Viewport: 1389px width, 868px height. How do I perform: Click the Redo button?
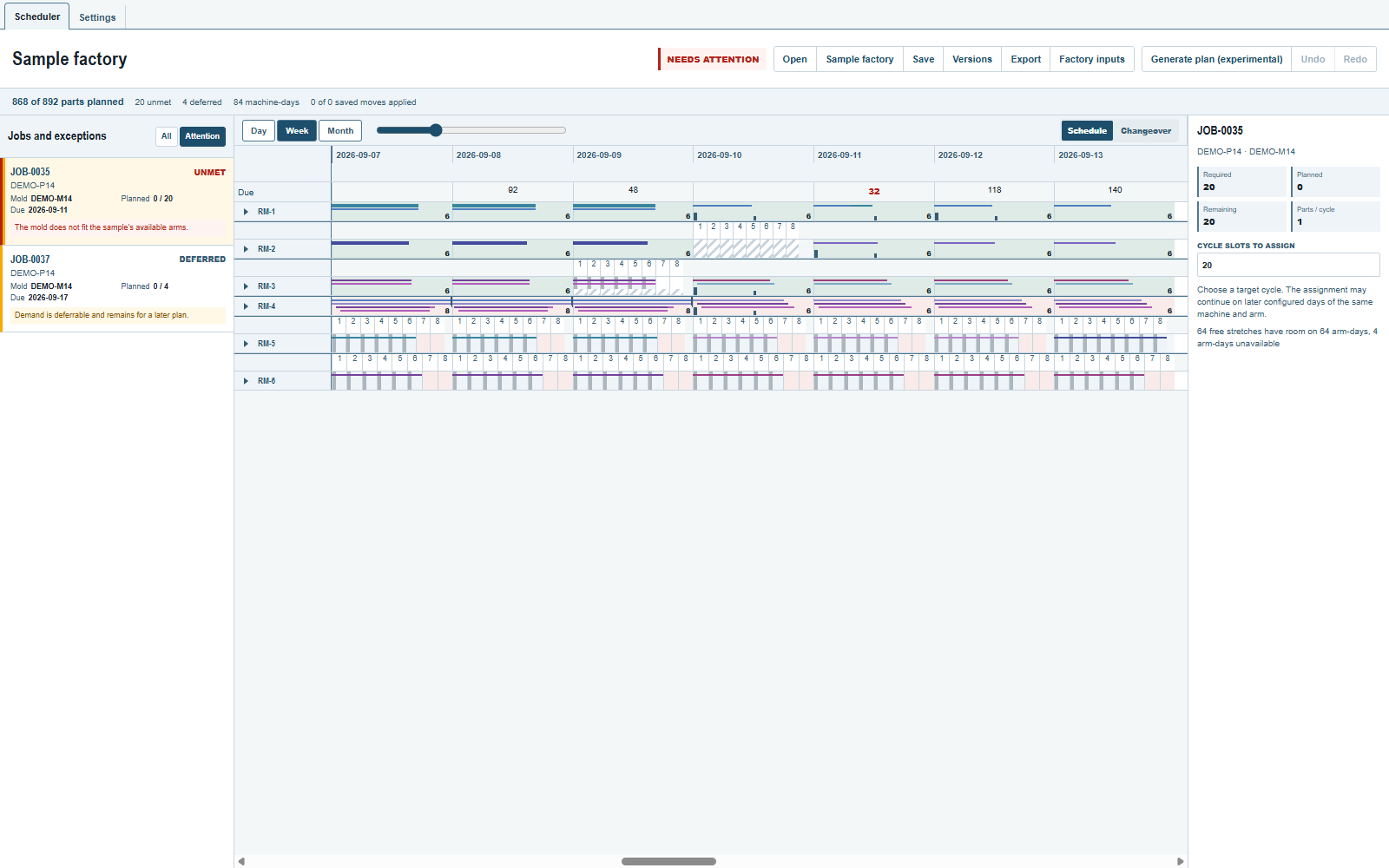(1355, 59)
